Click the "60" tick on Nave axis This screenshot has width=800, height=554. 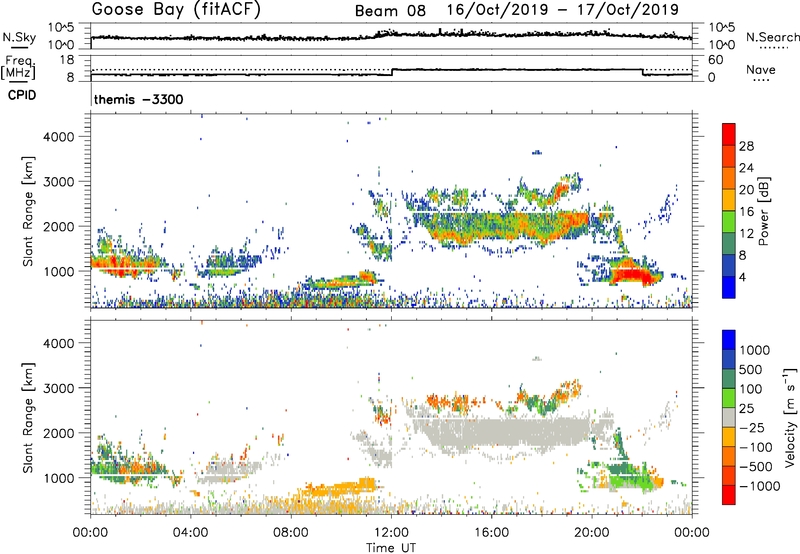coord(715,60)
